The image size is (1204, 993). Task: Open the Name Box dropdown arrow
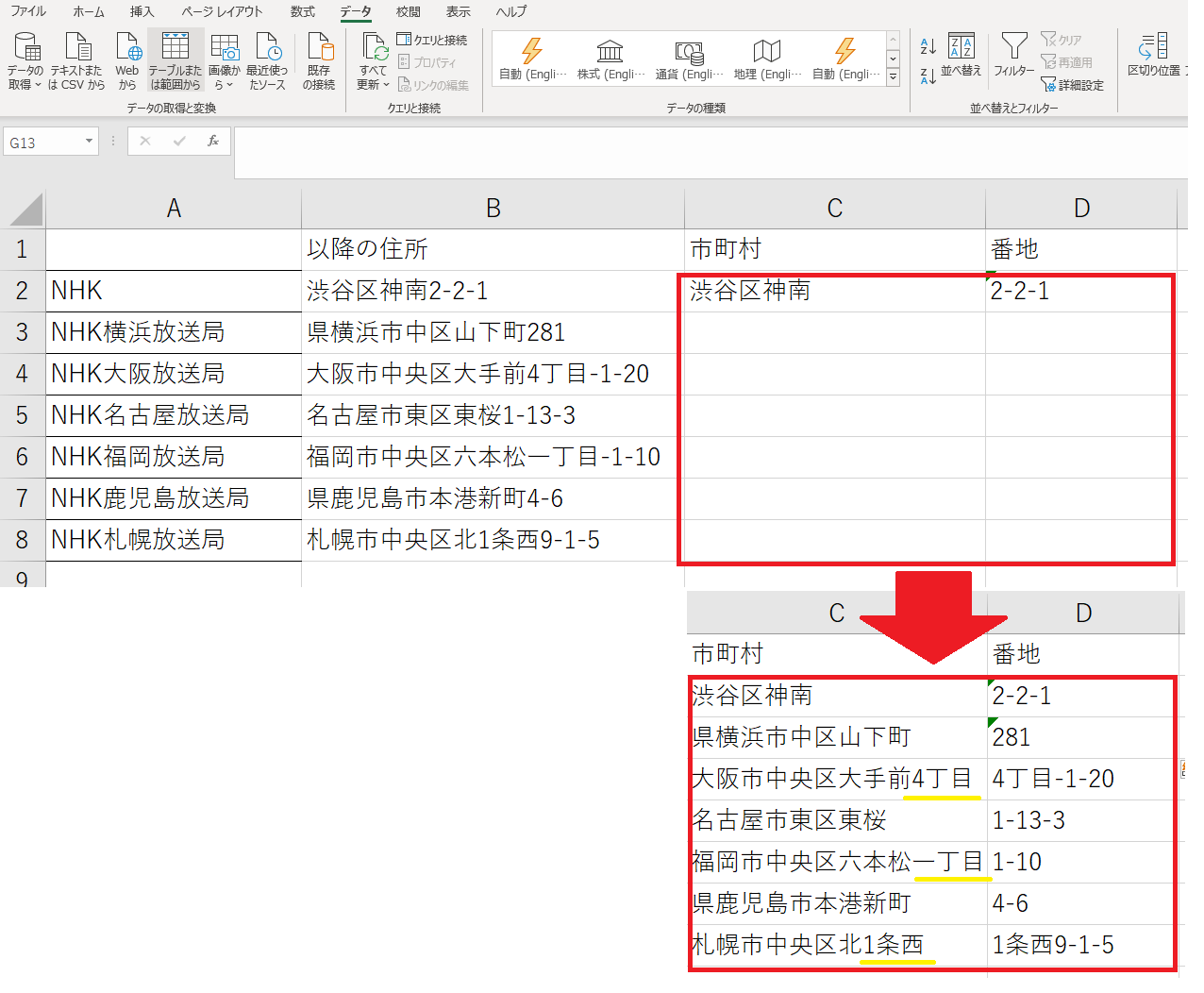coord(90,142)
